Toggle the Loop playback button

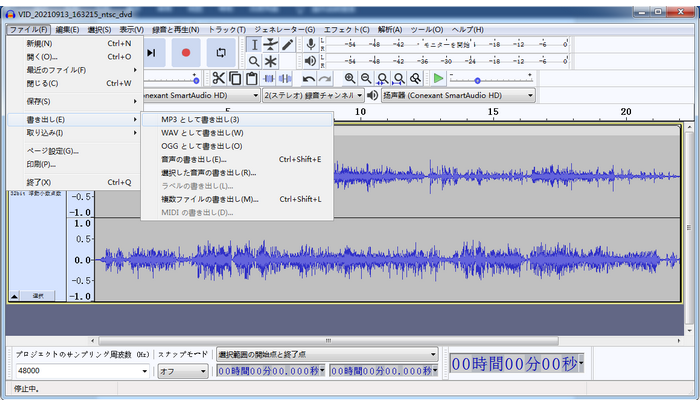[221, 52]
